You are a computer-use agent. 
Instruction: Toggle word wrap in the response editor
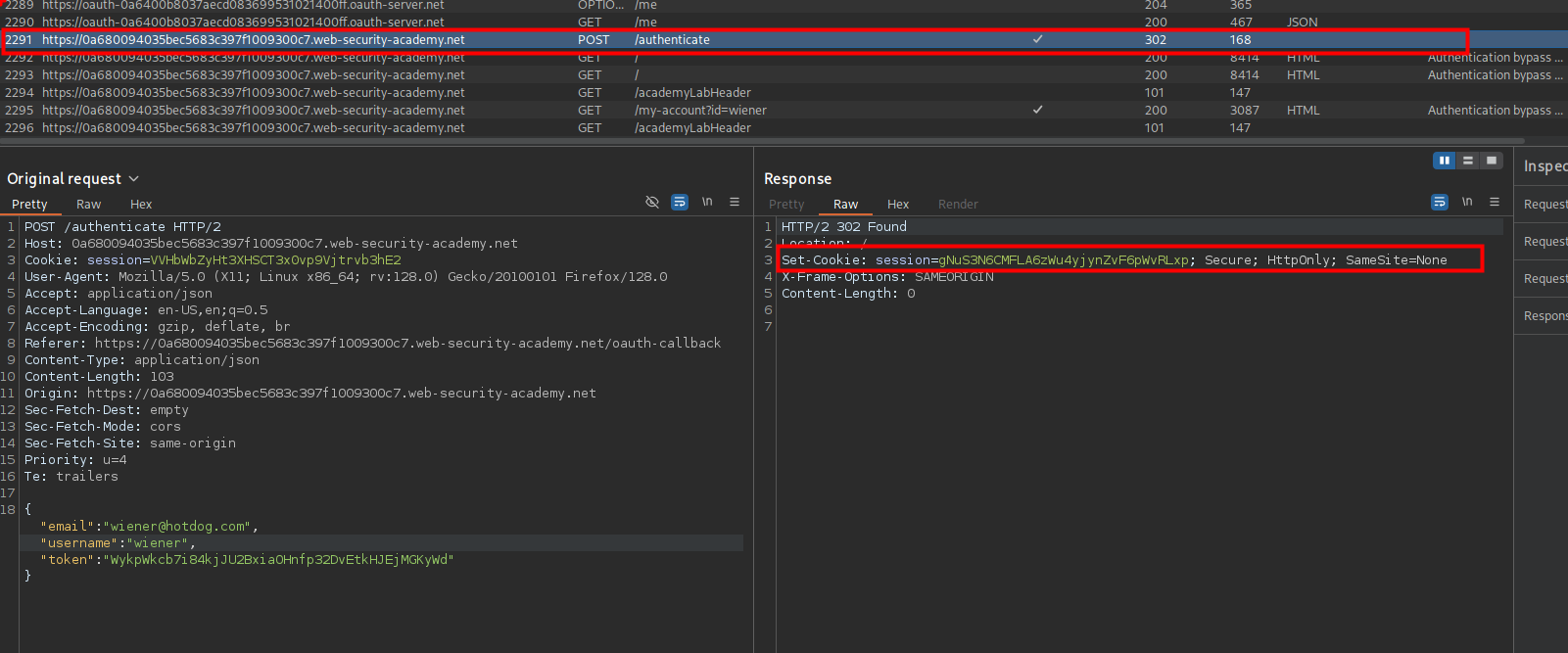(x=1440, y=203)
